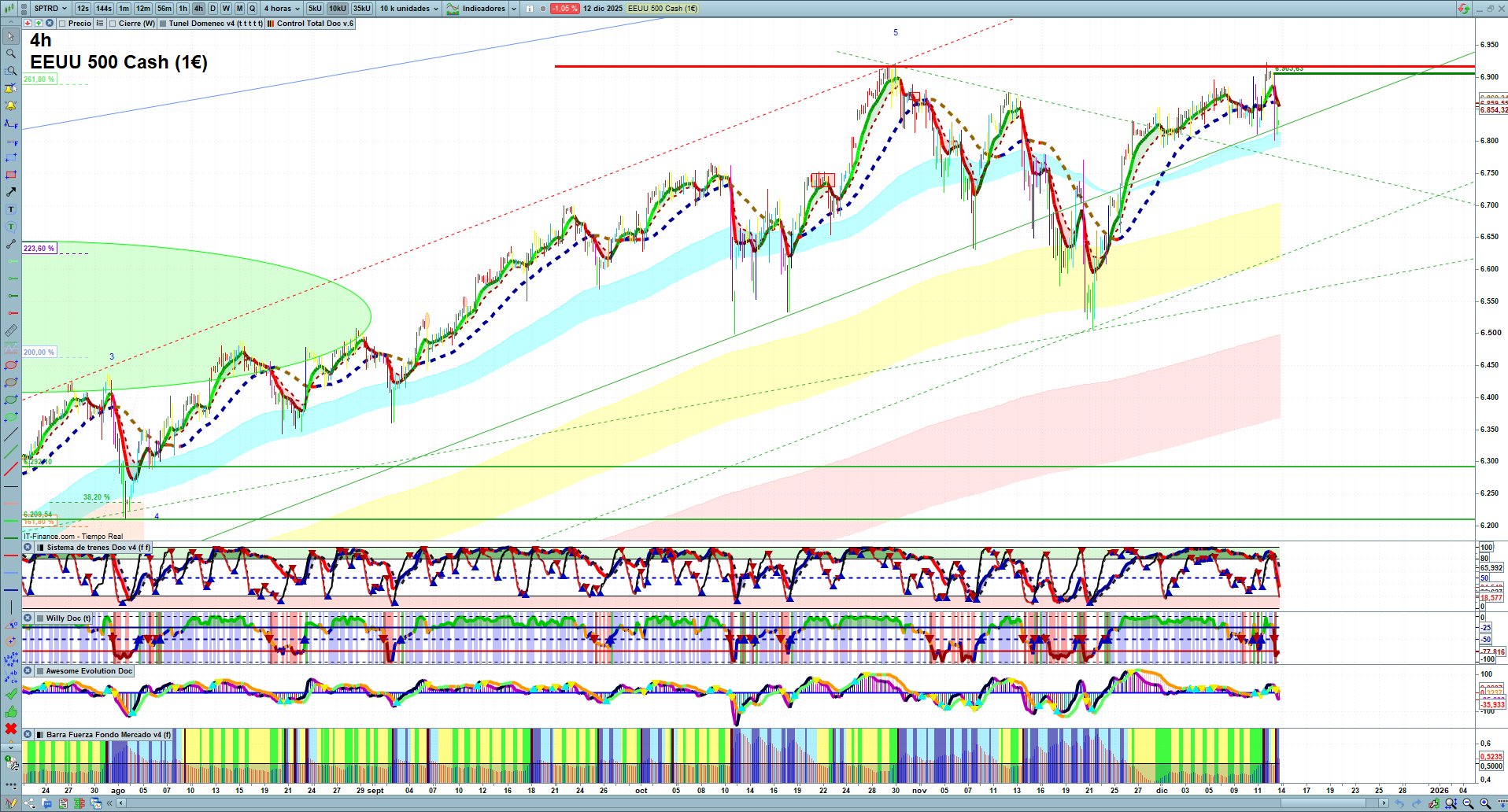Click the red X delete objects icon
Screen dimensions: 1508x812
[x=11, y=729]
